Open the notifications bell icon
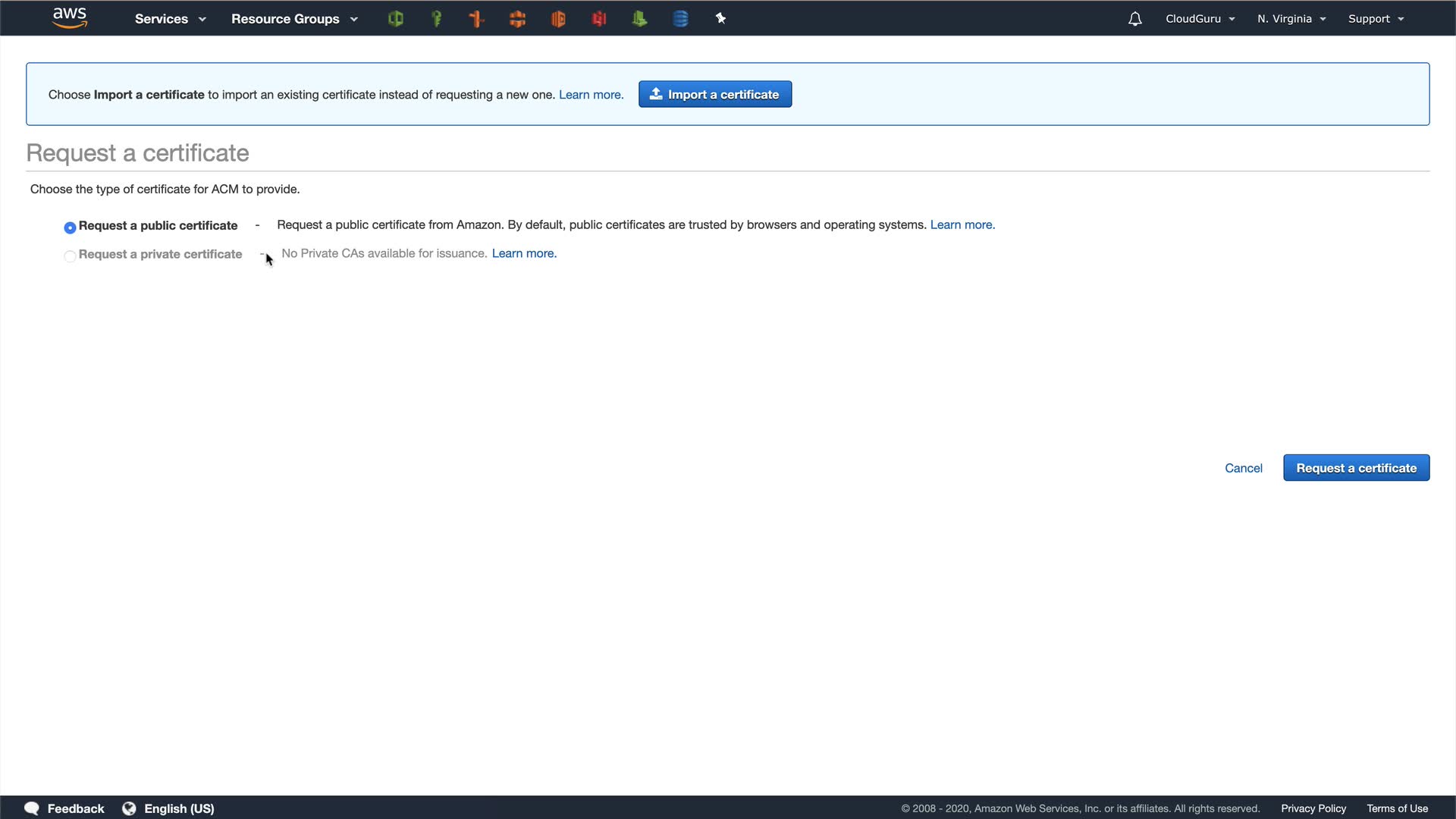 tap(1134, 19)
